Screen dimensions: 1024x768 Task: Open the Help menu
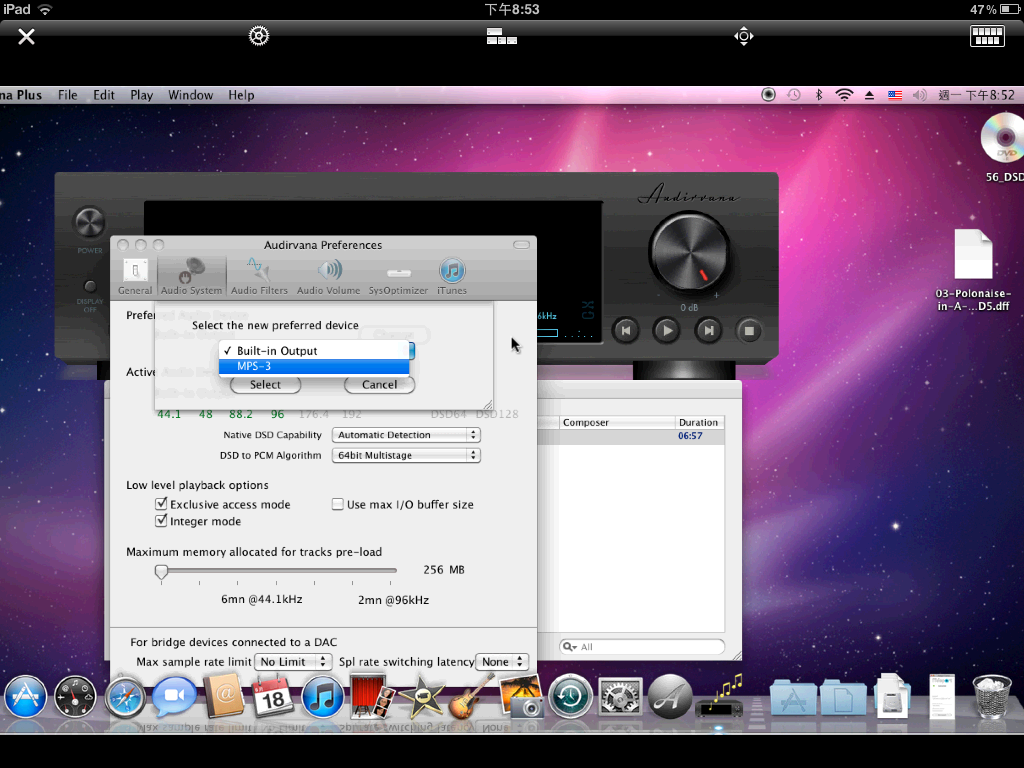coord(241,95)
